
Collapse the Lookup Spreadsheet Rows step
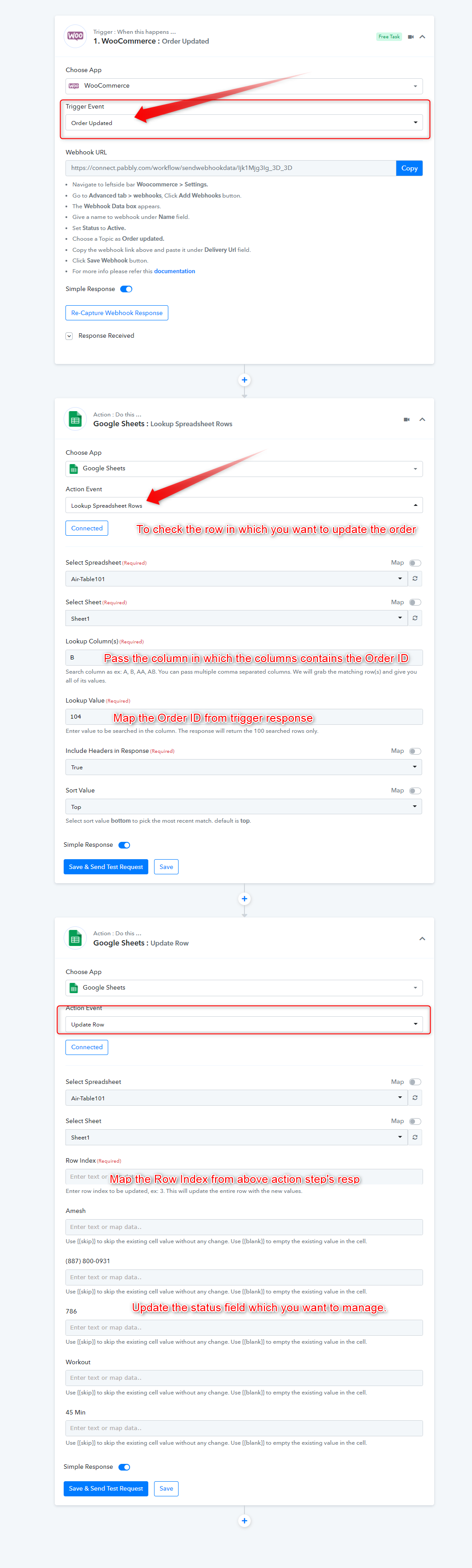click(x=422, y=420)
